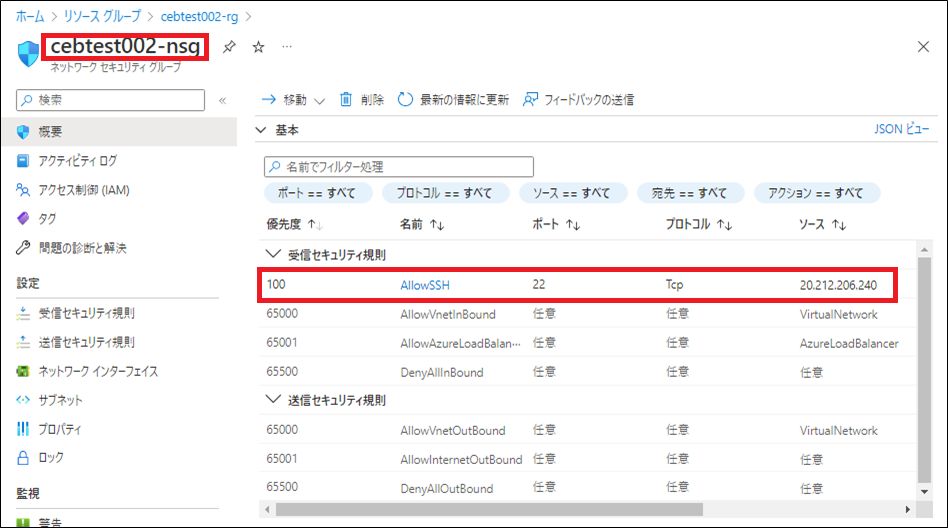Click the フィードバックの送信 person icon
948x528 pixels.
click(530, 99)
